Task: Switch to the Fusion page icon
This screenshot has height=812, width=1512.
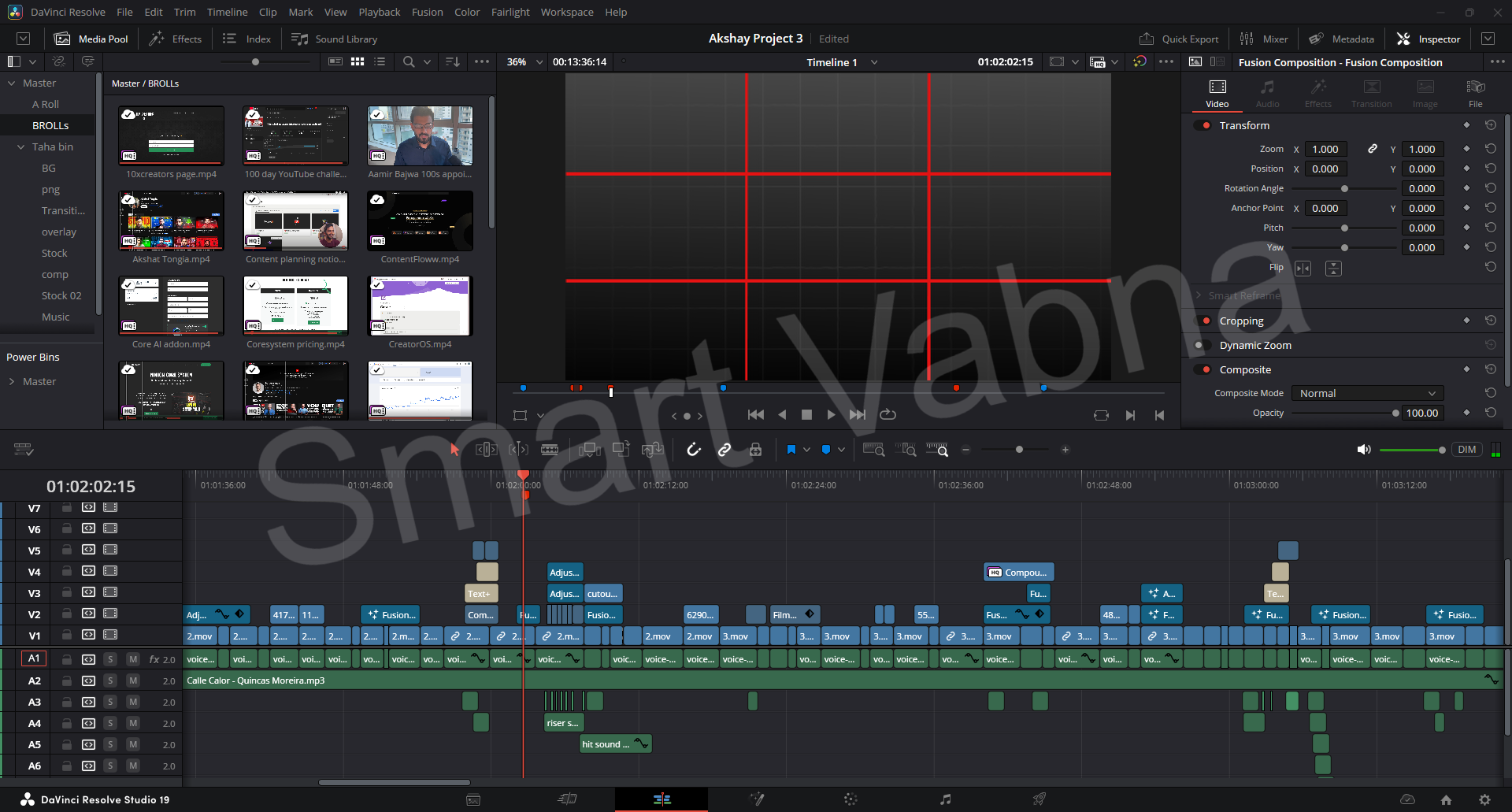Action: point(757,799)
